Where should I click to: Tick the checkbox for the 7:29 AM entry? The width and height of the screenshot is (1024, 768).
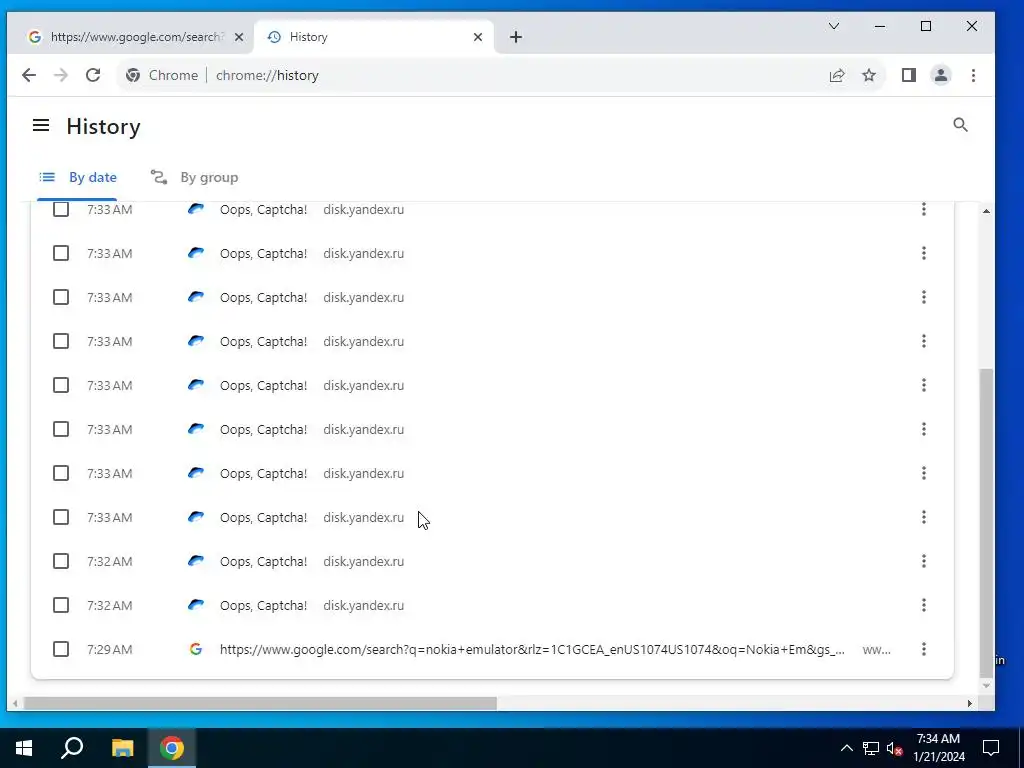coord(61,649)
